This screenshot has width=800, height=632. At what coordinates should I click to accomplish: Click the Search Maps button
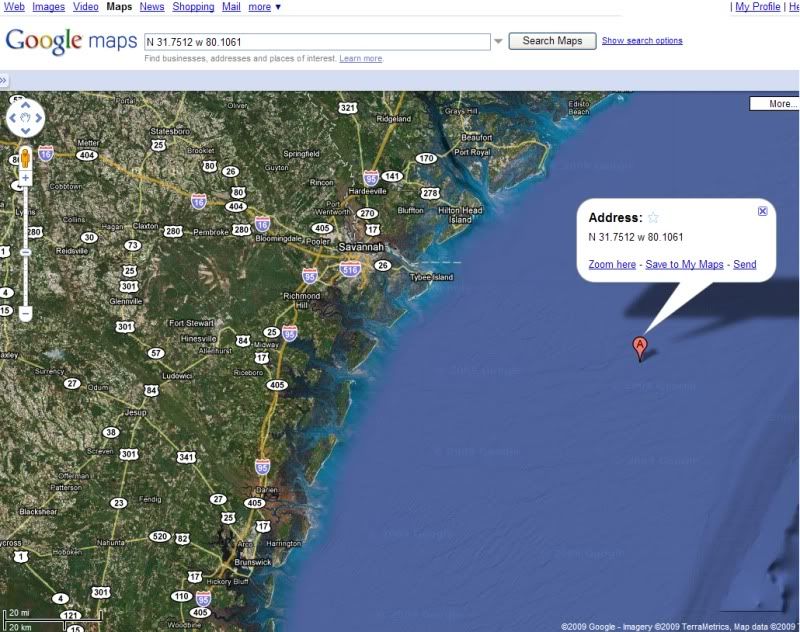(552, 41)
